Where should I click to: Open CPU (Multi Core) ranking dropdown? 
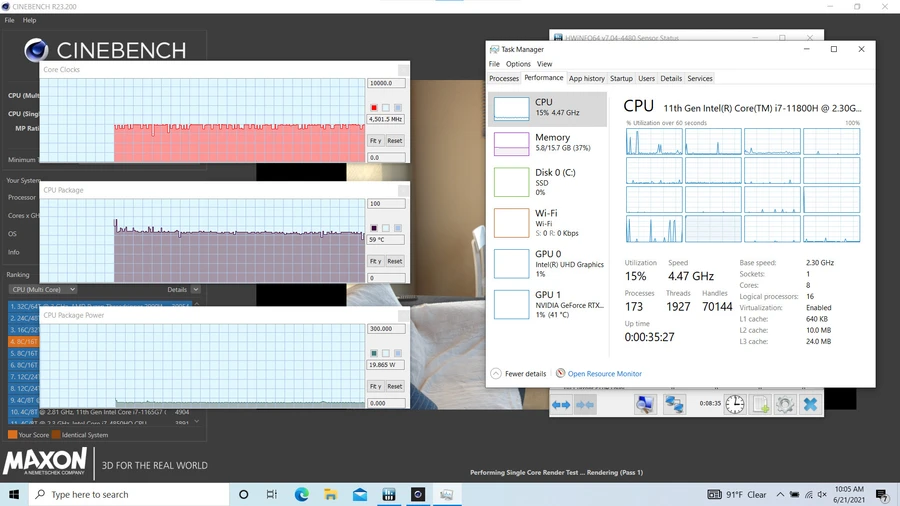(44, 290)
